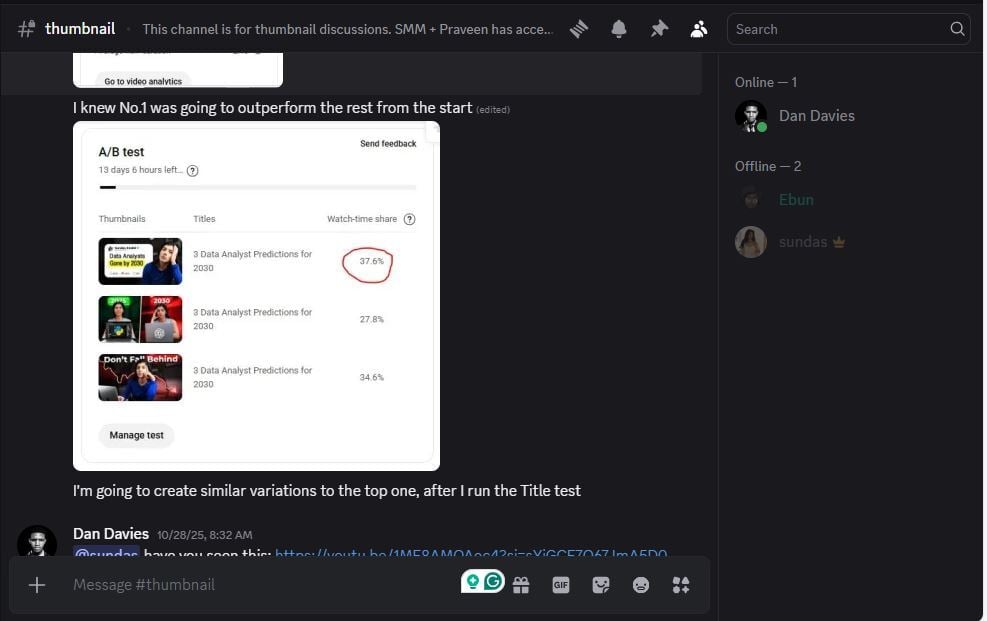Open the Apps launcher icon
This screenshot has height=621, width=987.
point(681,585)
